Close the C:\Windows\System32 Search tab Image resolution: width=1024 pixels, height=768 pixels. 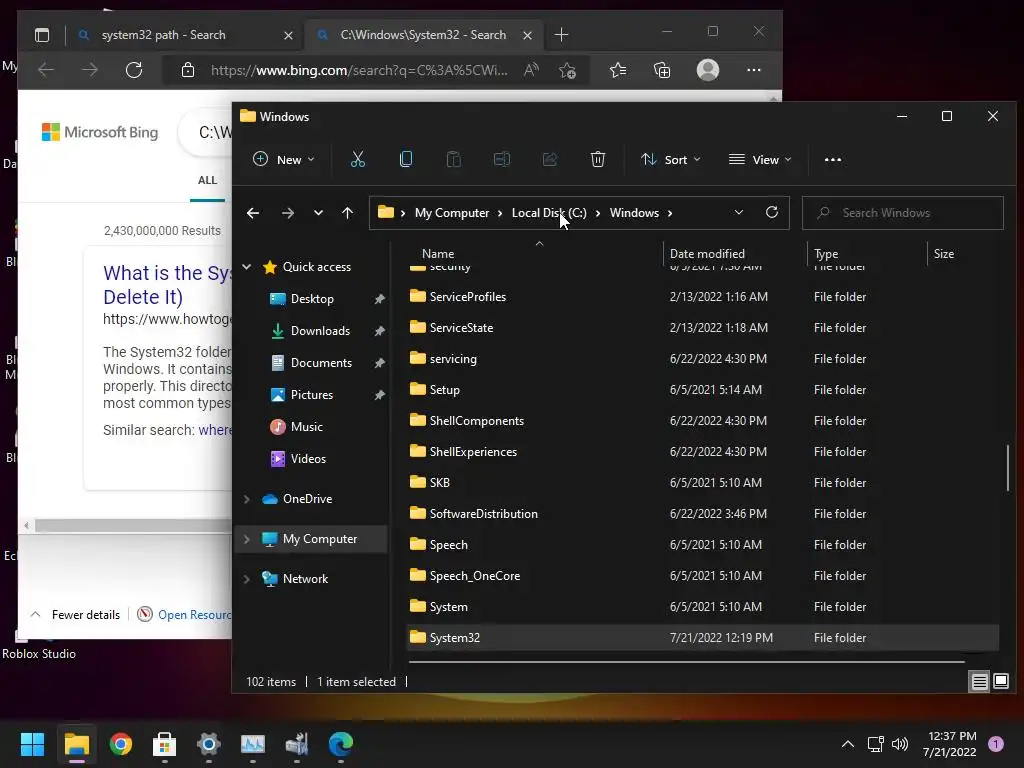click(527, 35)
